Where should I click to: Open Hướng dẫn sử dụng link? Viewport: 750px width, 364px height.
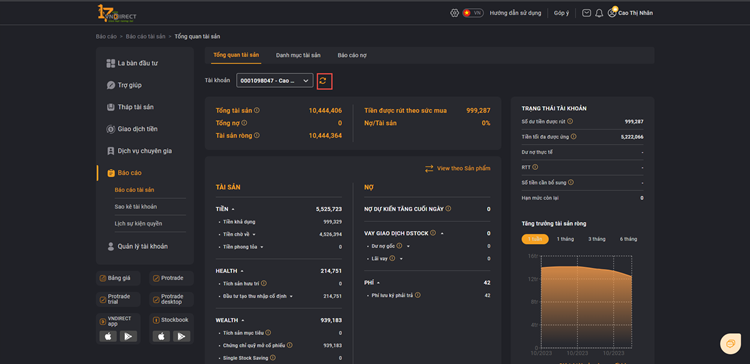tap(515, 13)
